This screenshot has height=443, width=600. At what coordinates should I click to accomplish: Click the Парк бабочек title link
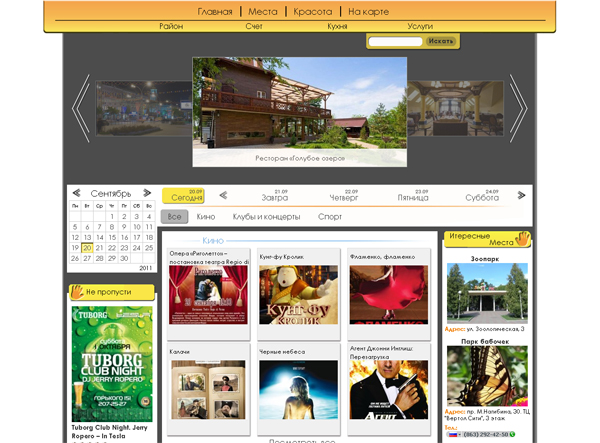[x=485, y=342]
